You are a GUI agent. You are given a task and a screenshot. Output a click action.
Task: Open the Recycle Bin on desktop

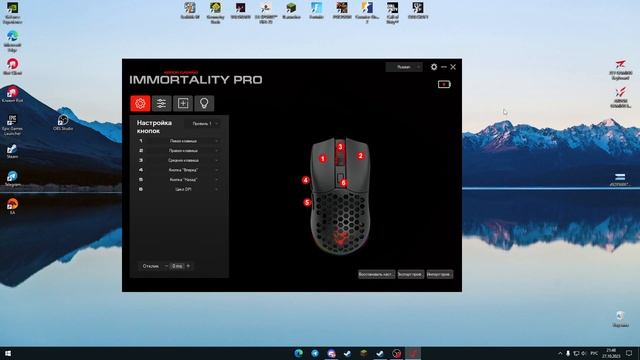(620, 319)
